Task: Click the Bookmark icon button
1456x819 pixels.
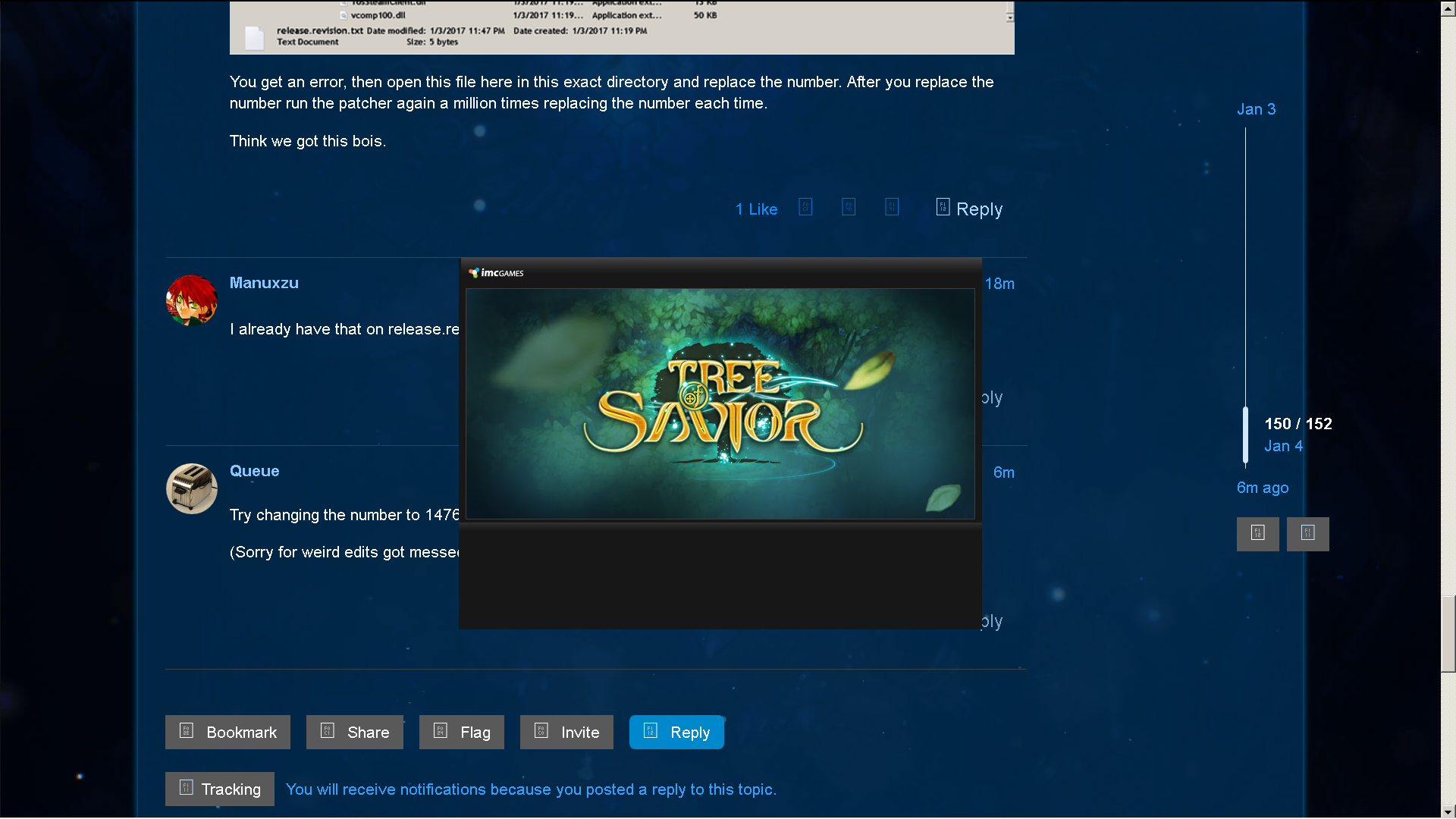Action: coord(186,731)
